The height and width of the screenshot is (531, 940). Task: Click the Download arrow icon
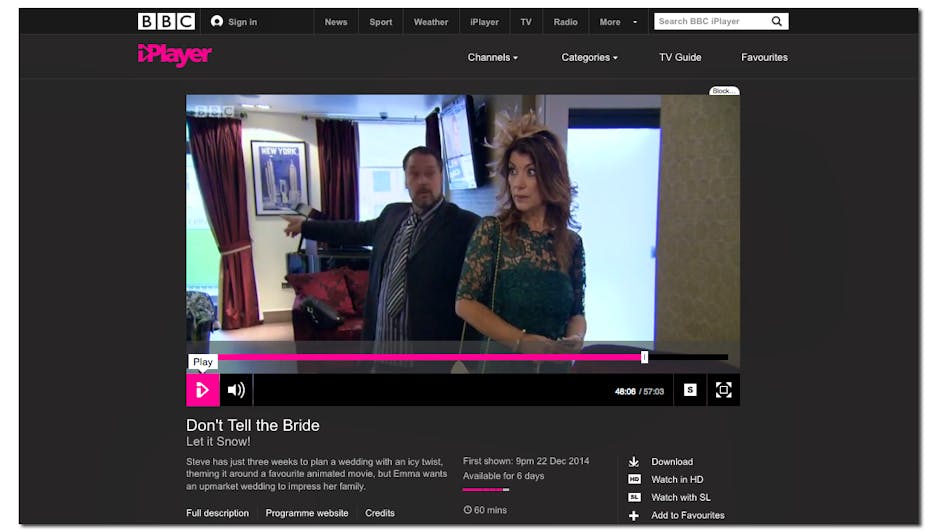pos(634,462)
